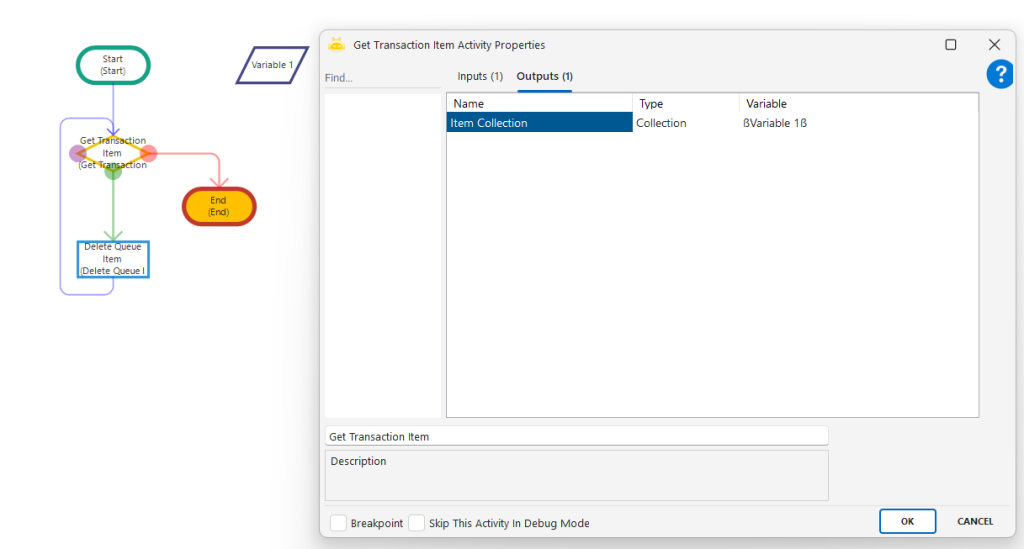The width and height of the screenshot is (1024, 549).
Task: Click the green connector dot below diamond
Action: click(x=113, y=172)
